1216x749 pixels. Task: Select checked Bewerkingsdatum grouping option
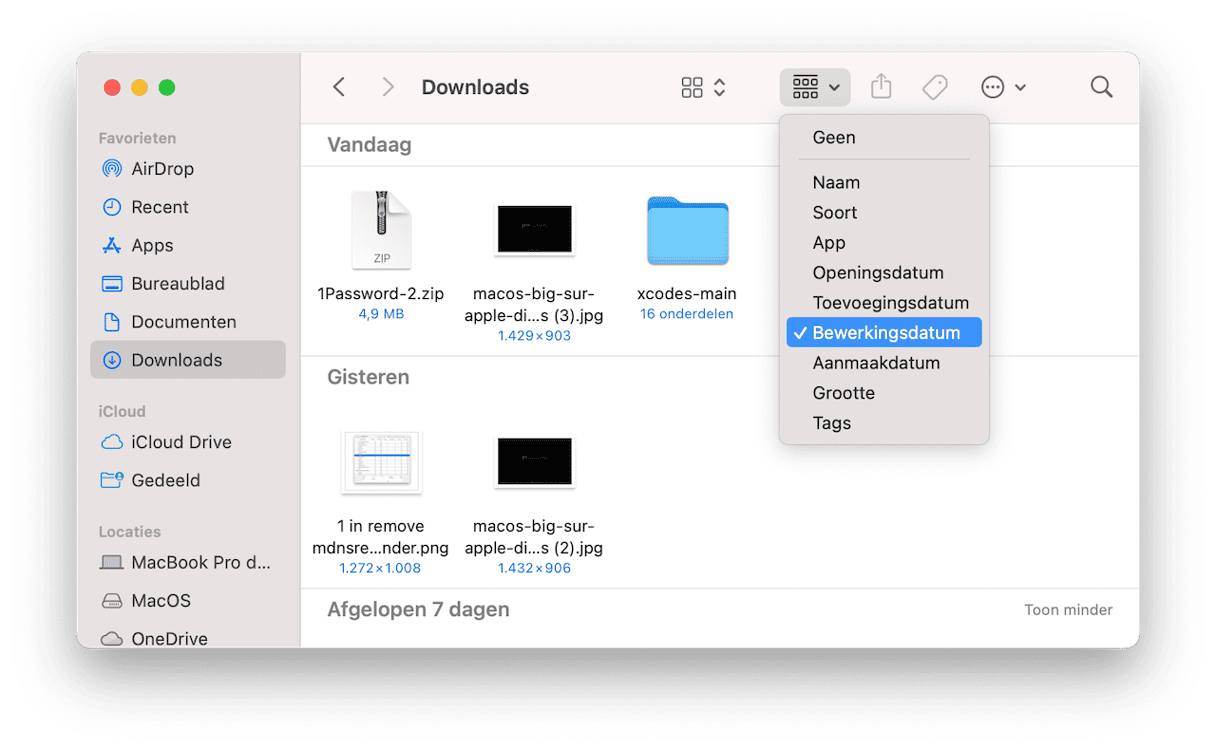tap(884, 333)
